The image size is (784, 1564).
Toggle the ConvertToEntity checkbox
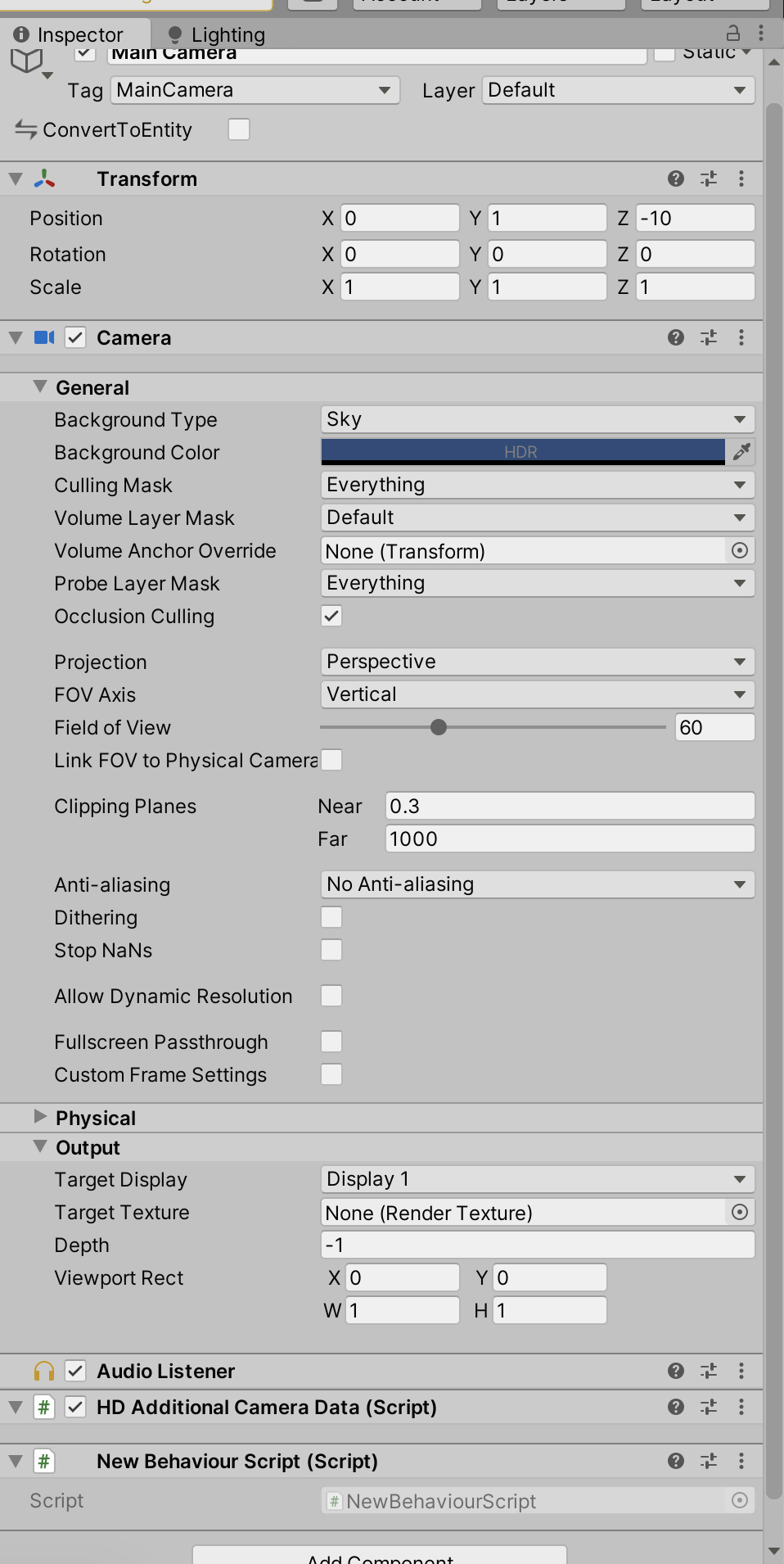click(x=239, y=129)
